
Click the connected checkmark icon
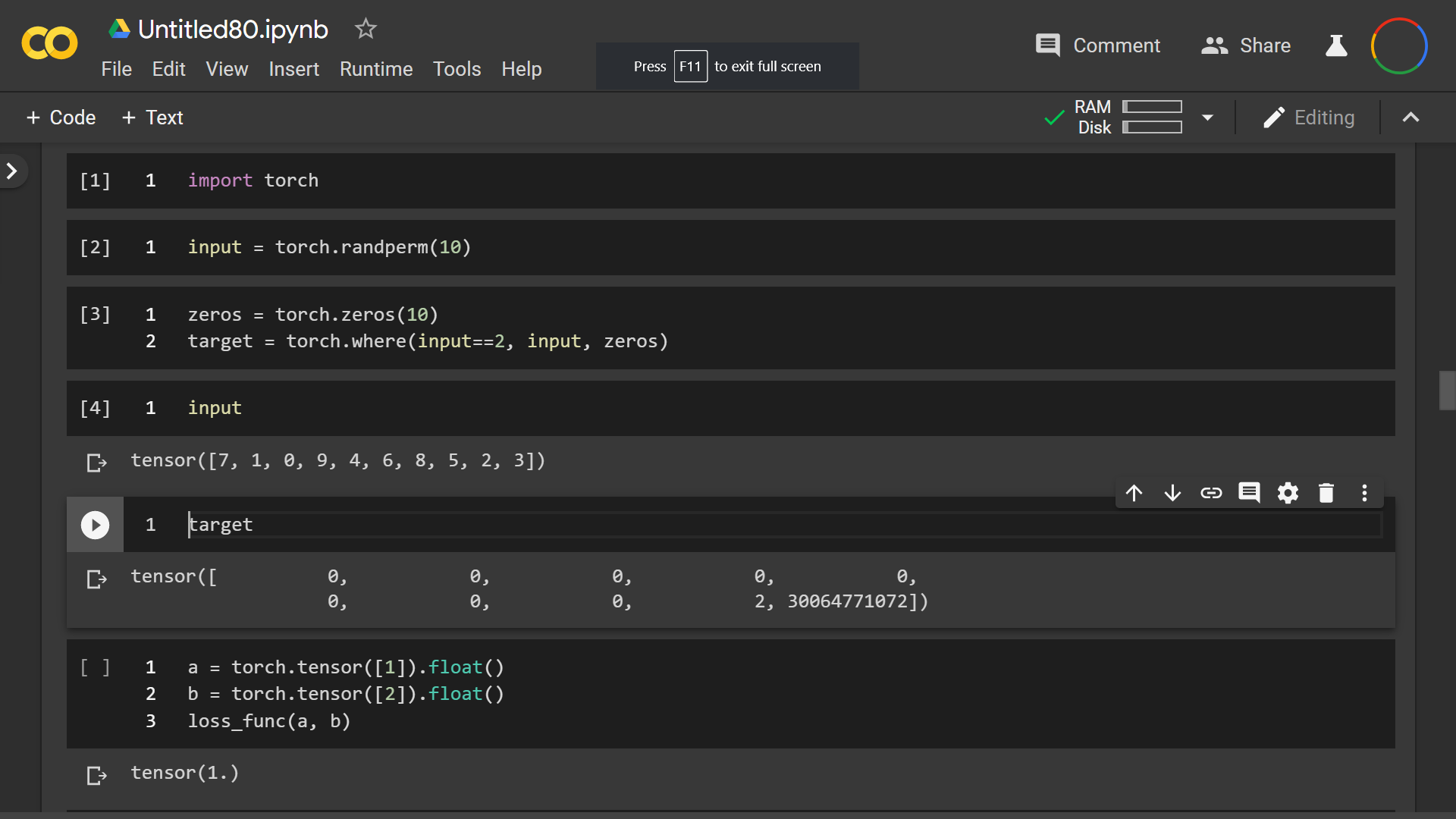point(1054,118)
